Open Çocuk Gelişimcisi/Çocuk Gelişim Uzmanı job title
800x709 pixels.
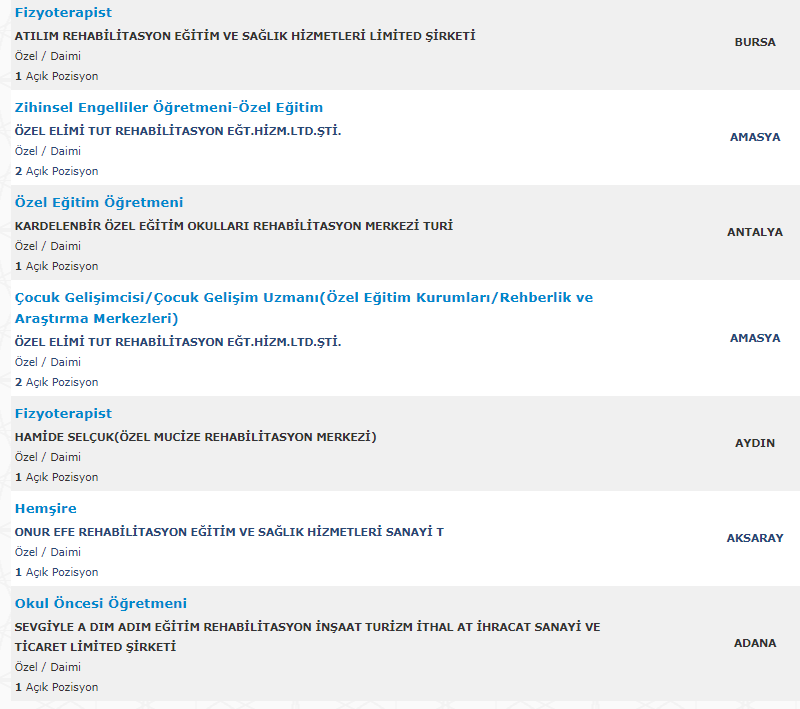(303, 298)
